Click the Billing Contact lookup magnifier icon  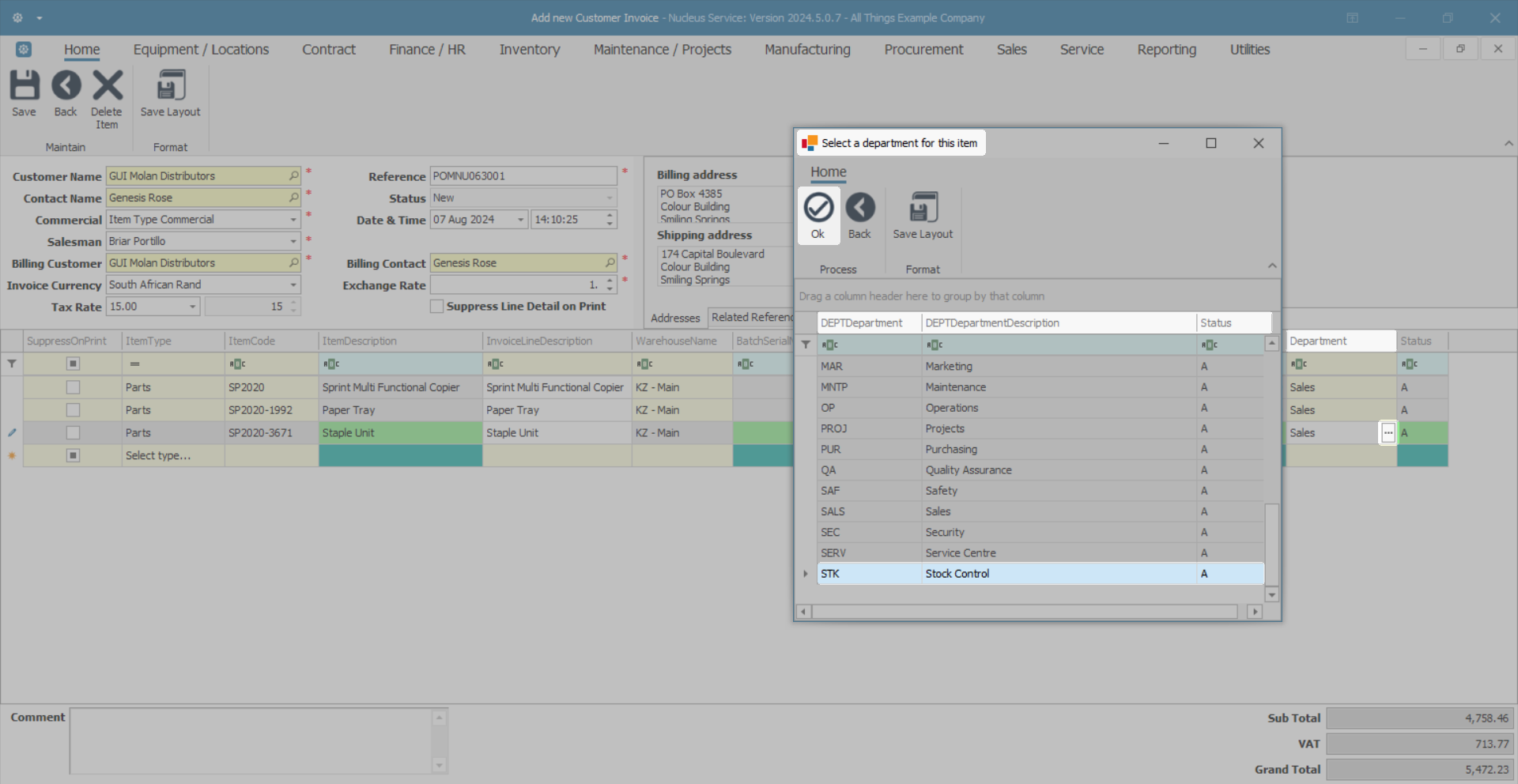[610, 262]
